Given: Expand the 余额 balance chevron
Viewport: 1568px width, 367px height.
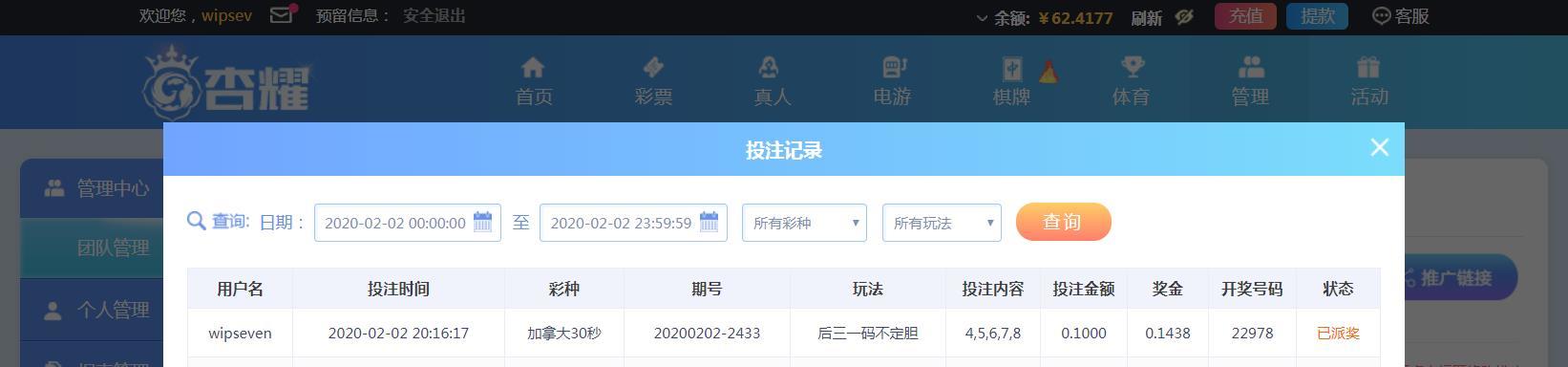Looking at the screenshot, I should [x=982, y=17].
